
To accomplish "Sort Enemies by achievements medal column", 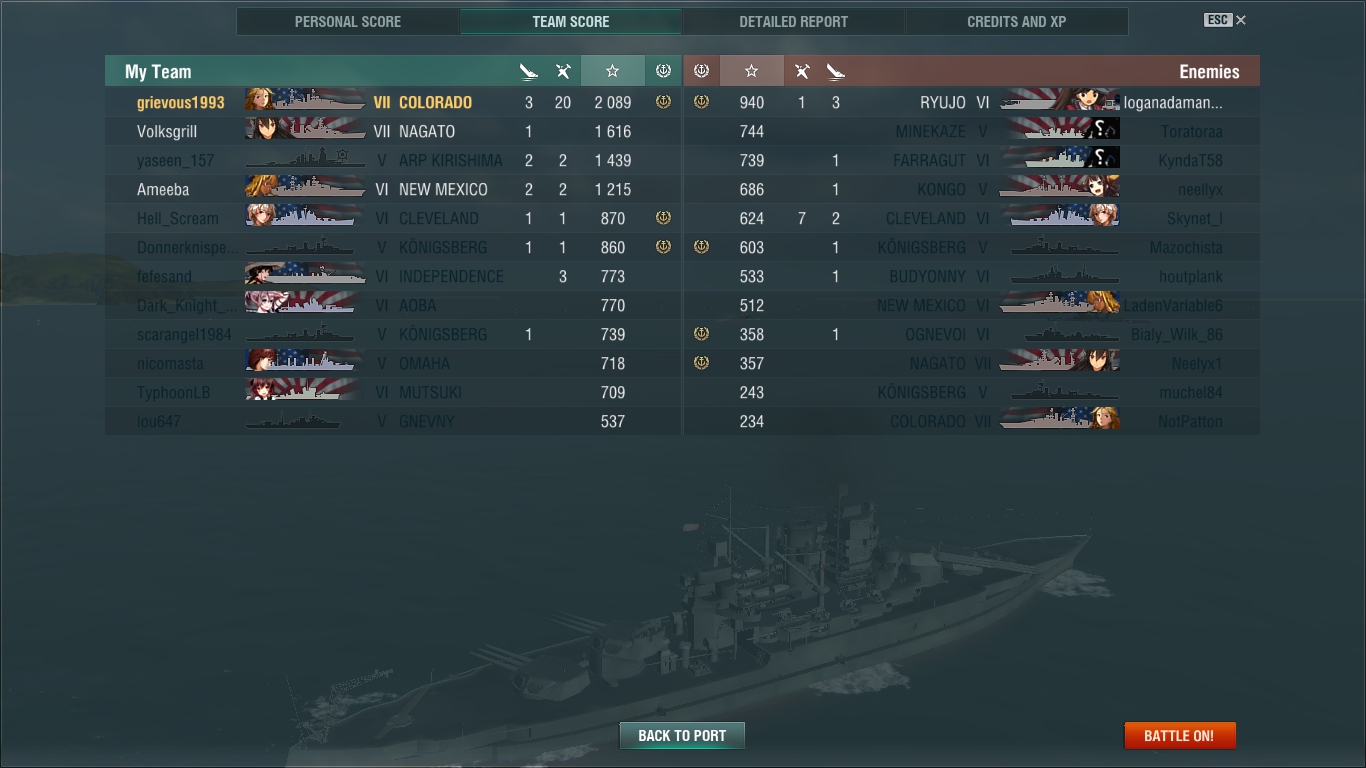I will 701,71.
